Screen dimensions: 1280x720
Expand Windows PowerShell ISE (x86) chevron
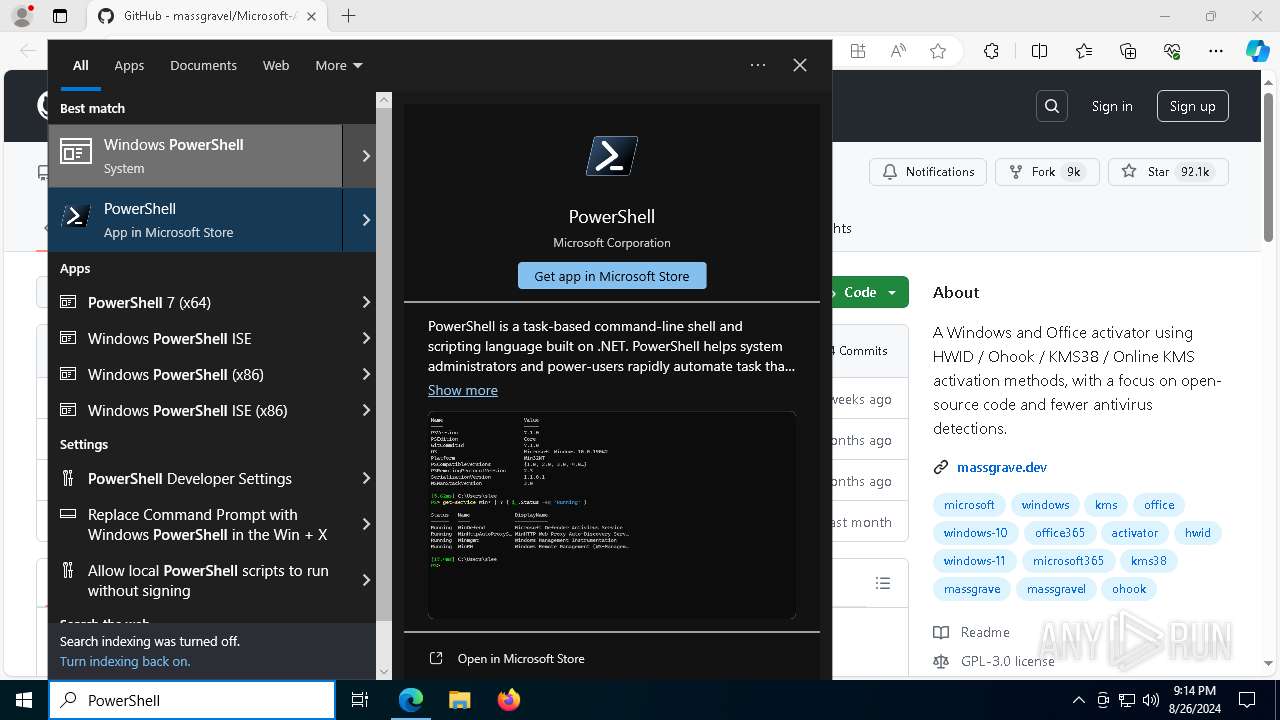click(366, 410)
